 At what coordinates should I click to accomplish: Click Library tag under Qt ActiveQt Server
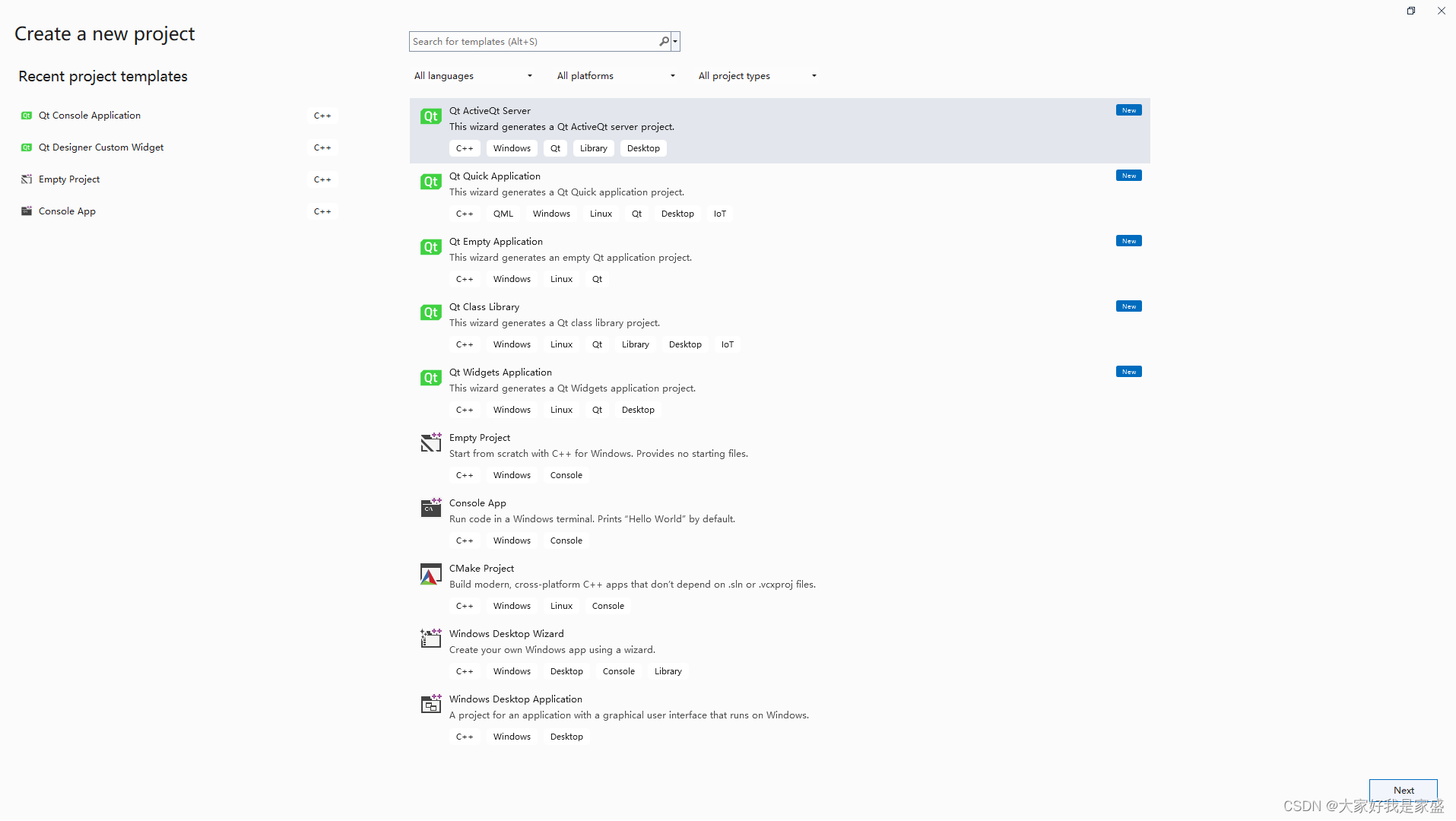(593, 148)
